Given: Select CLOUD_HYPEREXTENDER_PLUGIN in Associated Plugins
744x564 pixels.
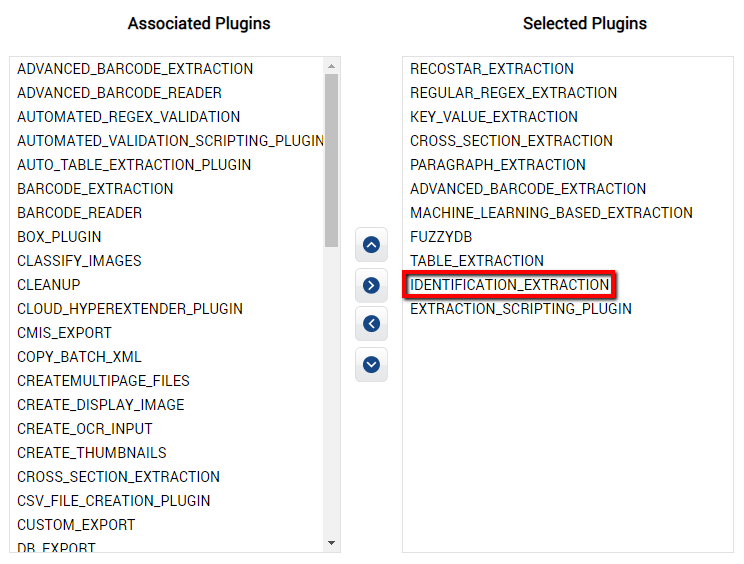Looking at the screenshot, I should coord(130,309).
